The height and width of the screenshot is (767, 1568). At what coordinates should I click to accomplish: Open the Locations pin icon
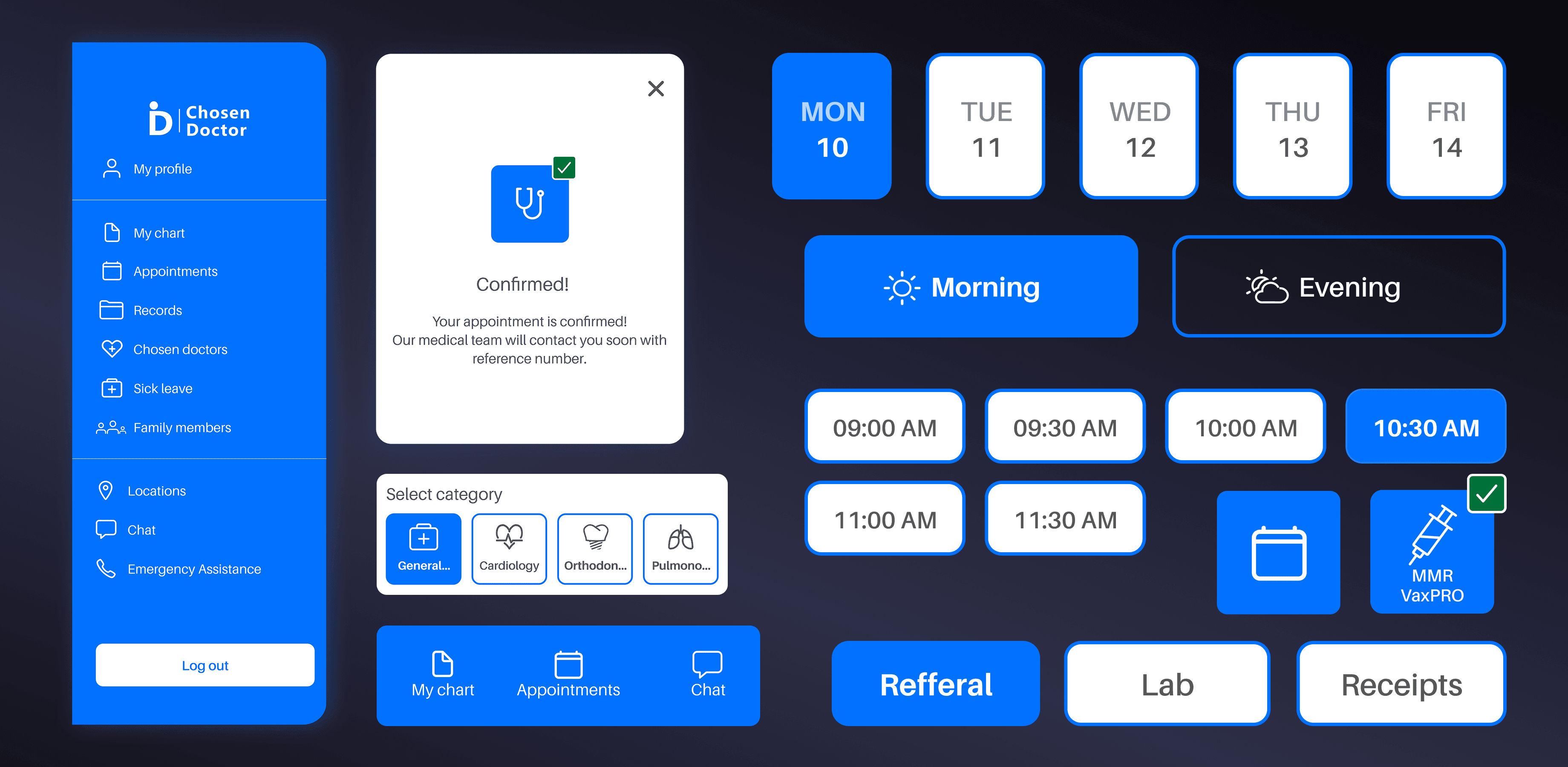pos(105,490)
